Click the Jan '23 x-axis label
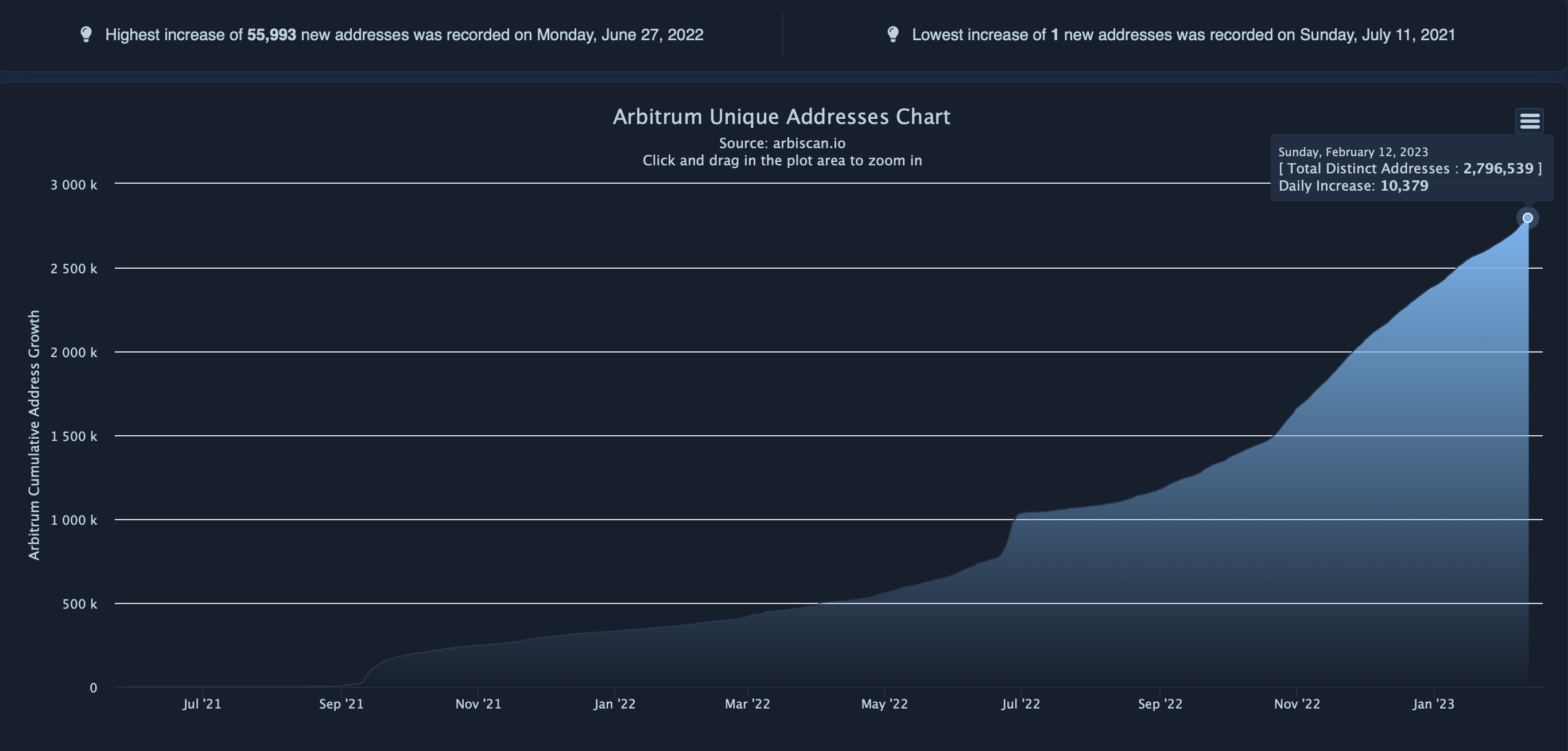The image size is (1568, 751). [x=1433, y=704]
